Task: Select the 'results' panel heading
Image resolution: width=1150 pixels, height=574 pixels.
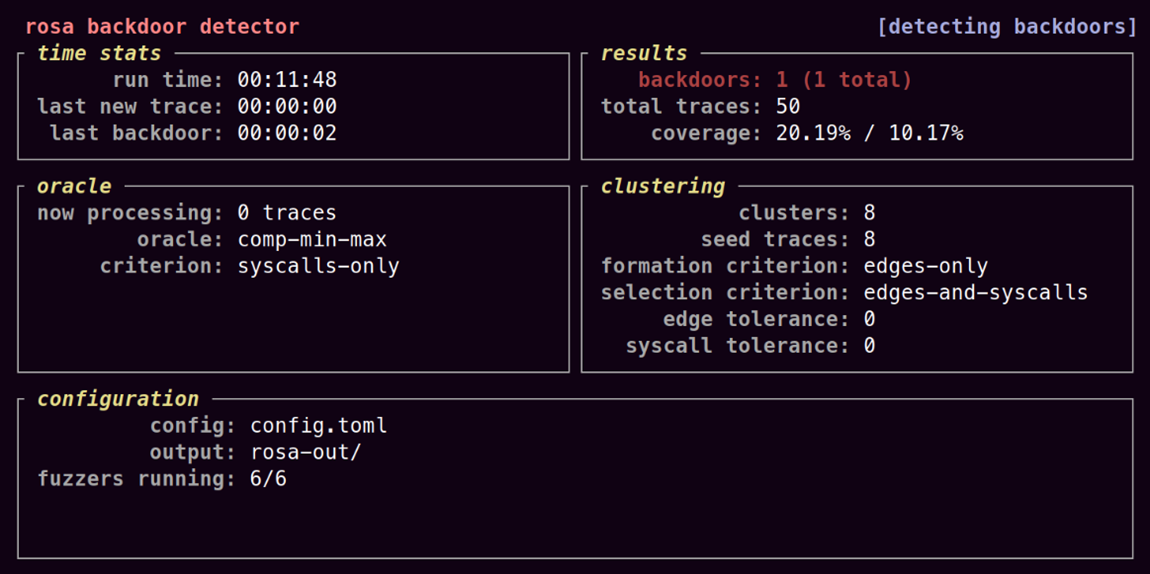Action: (643, 53)
